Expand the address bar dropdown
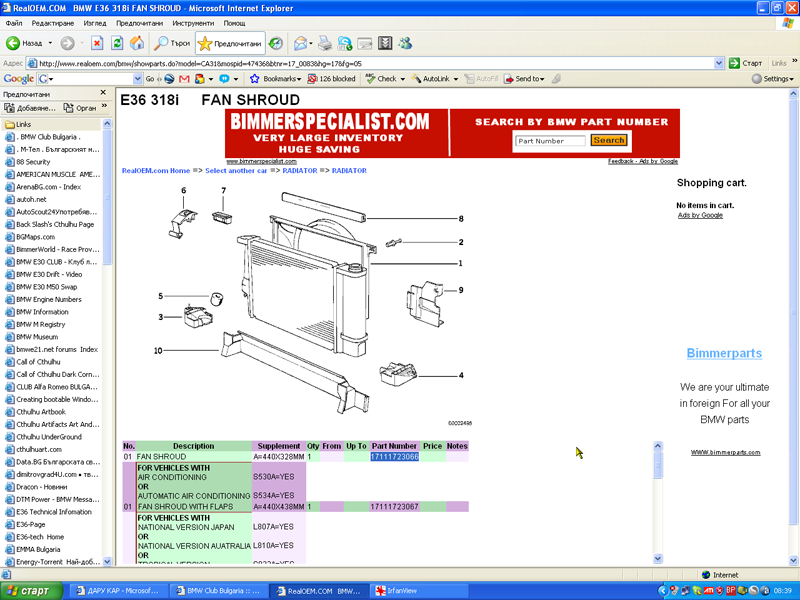This screenshot has height=600, width=800. [x=719, y=63]
